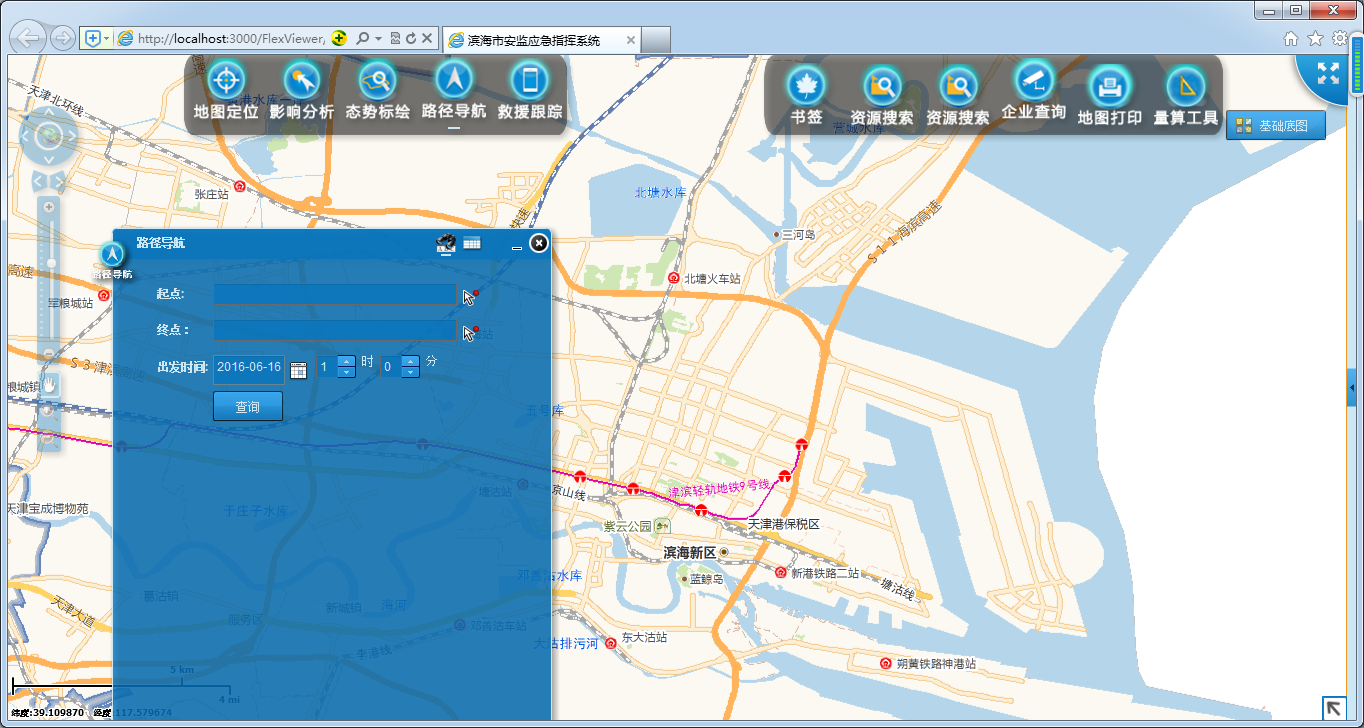Viewport: 1364px width, 728px height.
Task: Select the 滨海市安监应急指挥系统 browser tab
Action: tap(540, 40)
